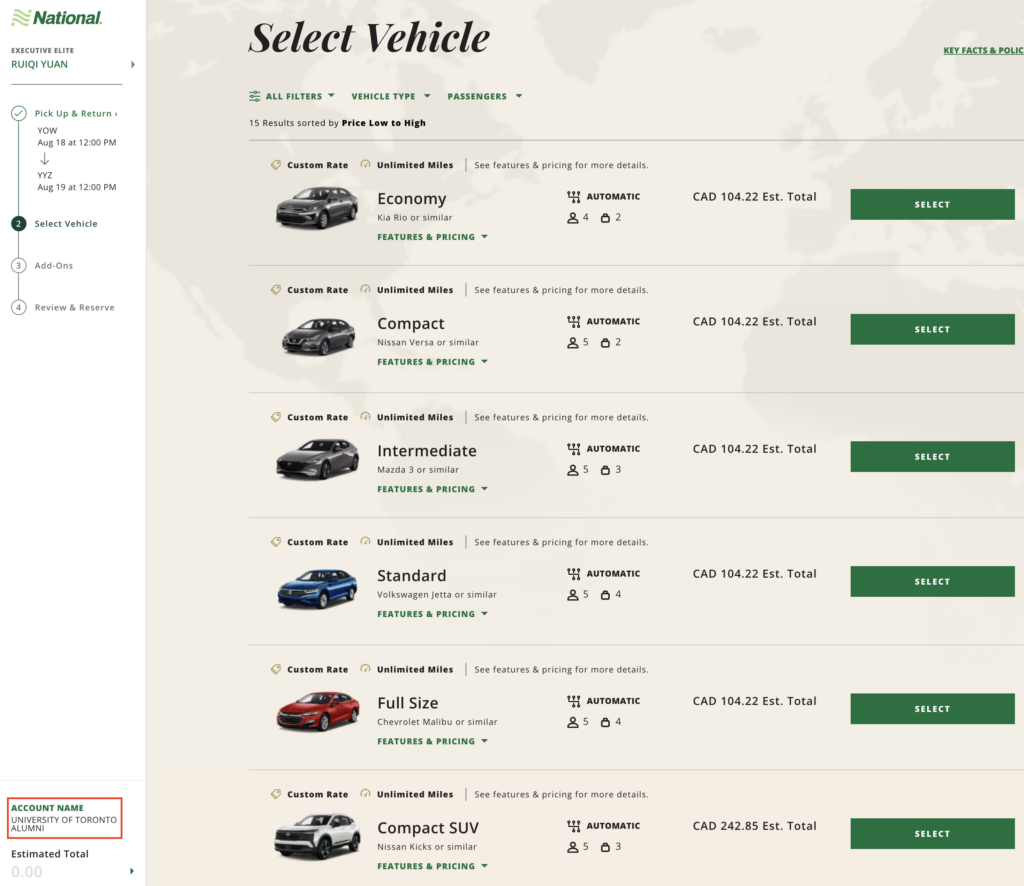Select the Economy Kia Rio vehicle

pos(932,204)
